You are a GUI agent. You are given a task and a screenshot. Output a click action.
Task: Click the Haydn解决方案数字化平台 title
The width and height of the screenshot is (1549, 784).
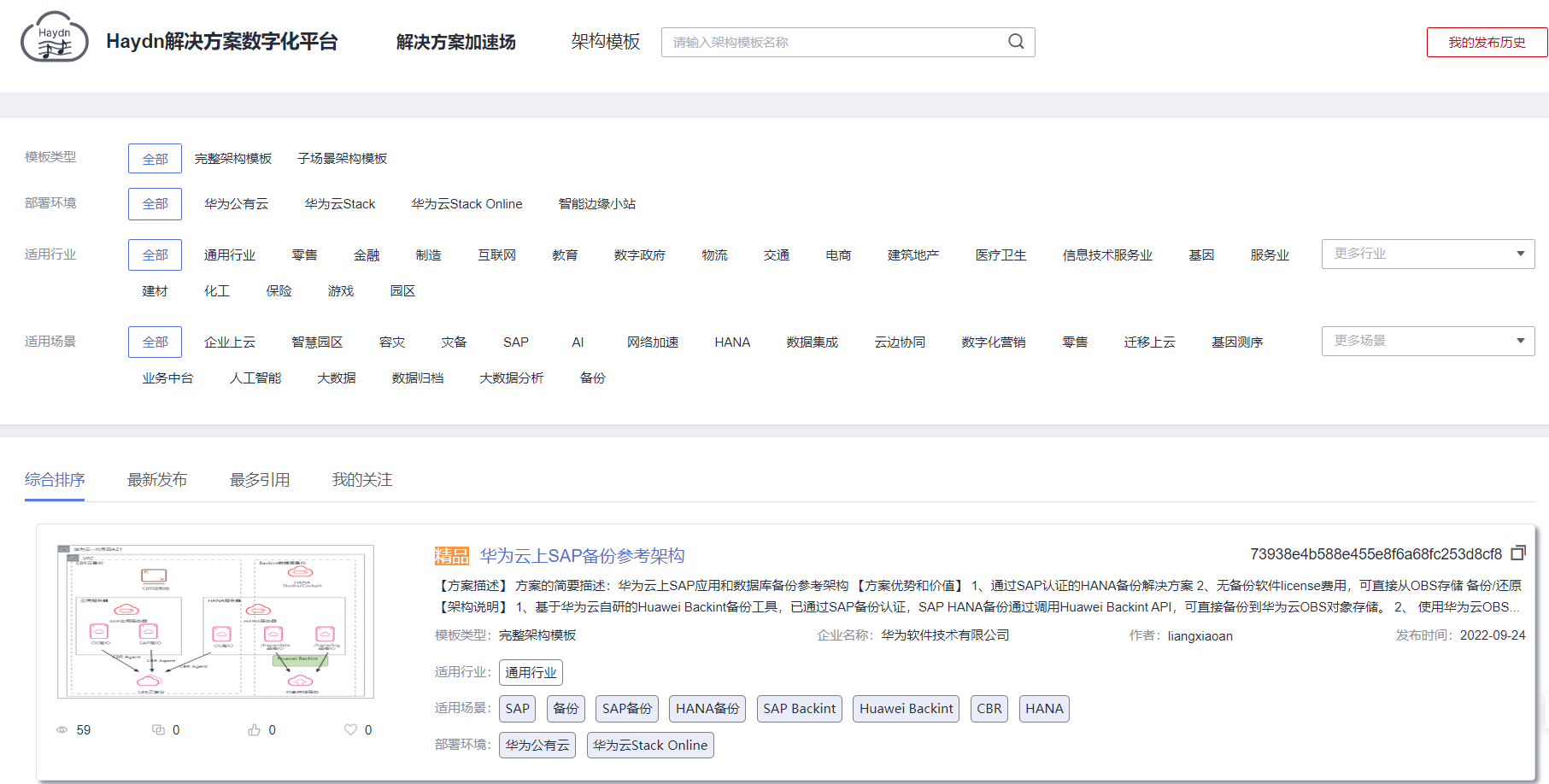pos(222,42)
